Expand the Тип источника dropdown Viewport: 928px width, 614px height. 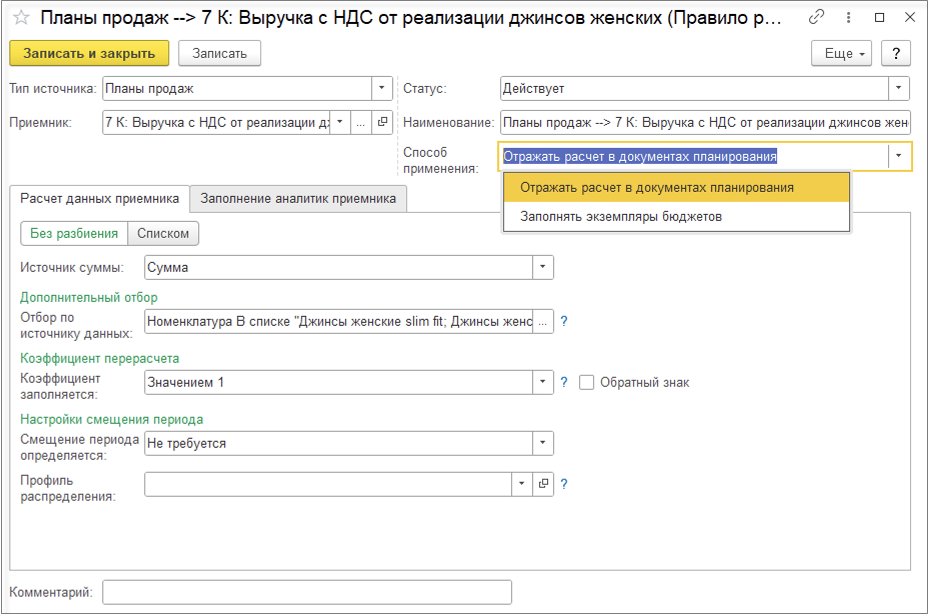click(382, 88)
